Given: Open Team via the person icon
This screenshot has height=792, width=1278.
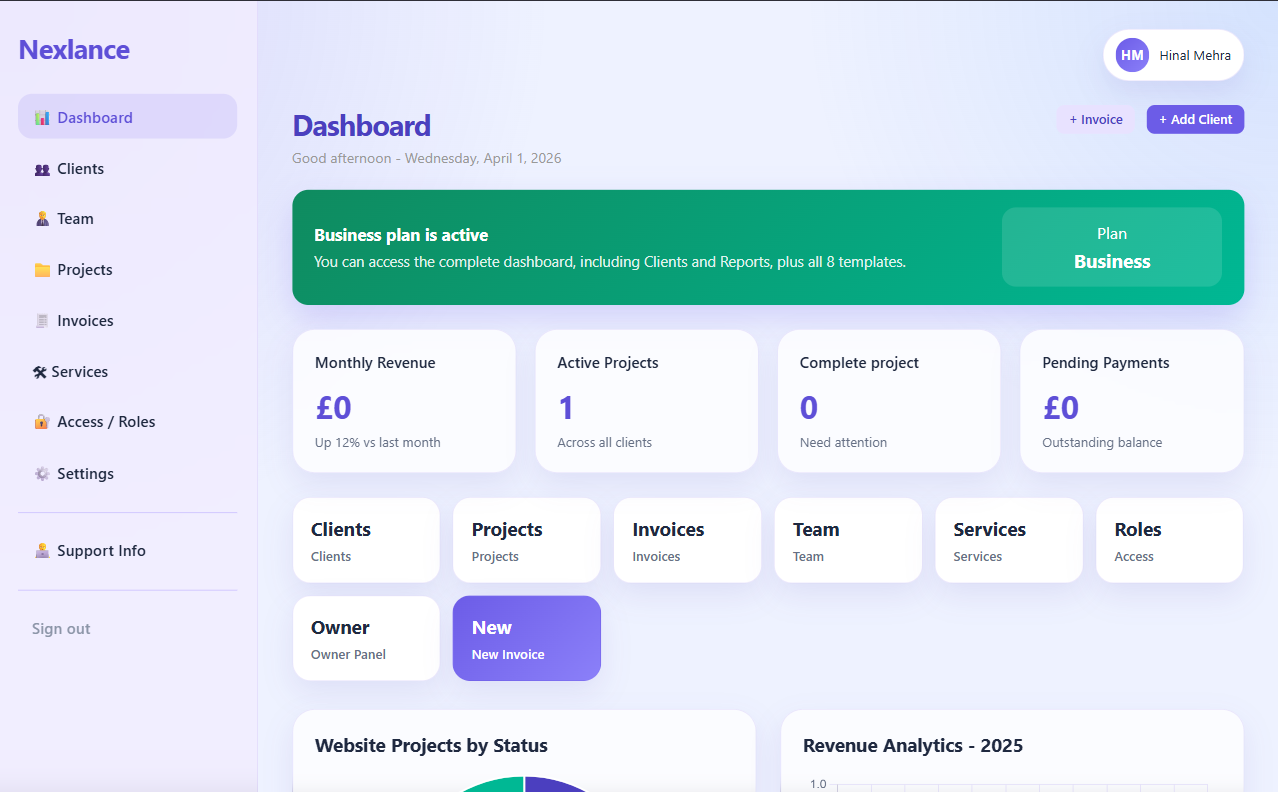Looking at the screenshot, I should [41, 218].
